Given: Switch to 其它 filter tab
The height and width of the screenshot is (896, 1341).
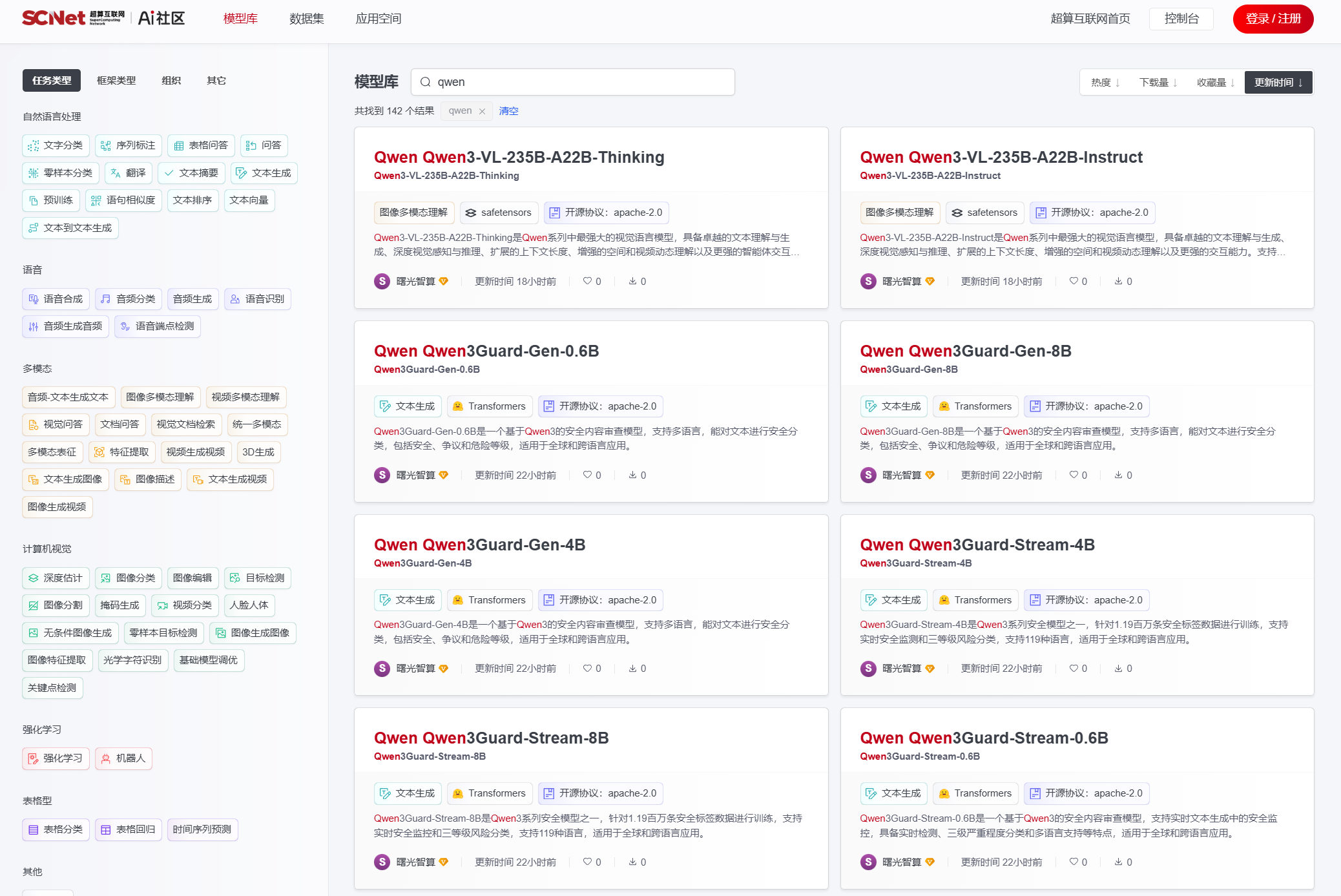Looking at the screenshot, I should 216,81.
